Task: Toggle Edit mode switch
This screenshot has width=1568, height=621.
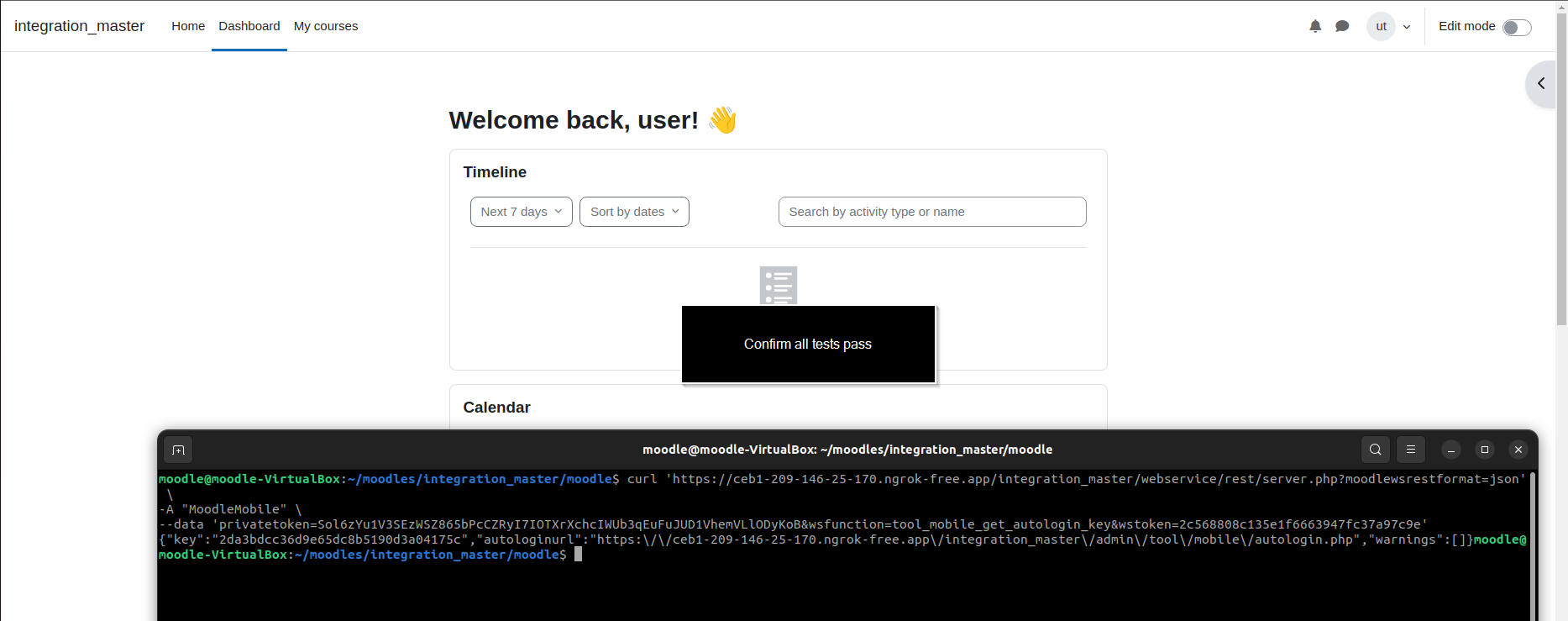Action: tap(1517, 28)
